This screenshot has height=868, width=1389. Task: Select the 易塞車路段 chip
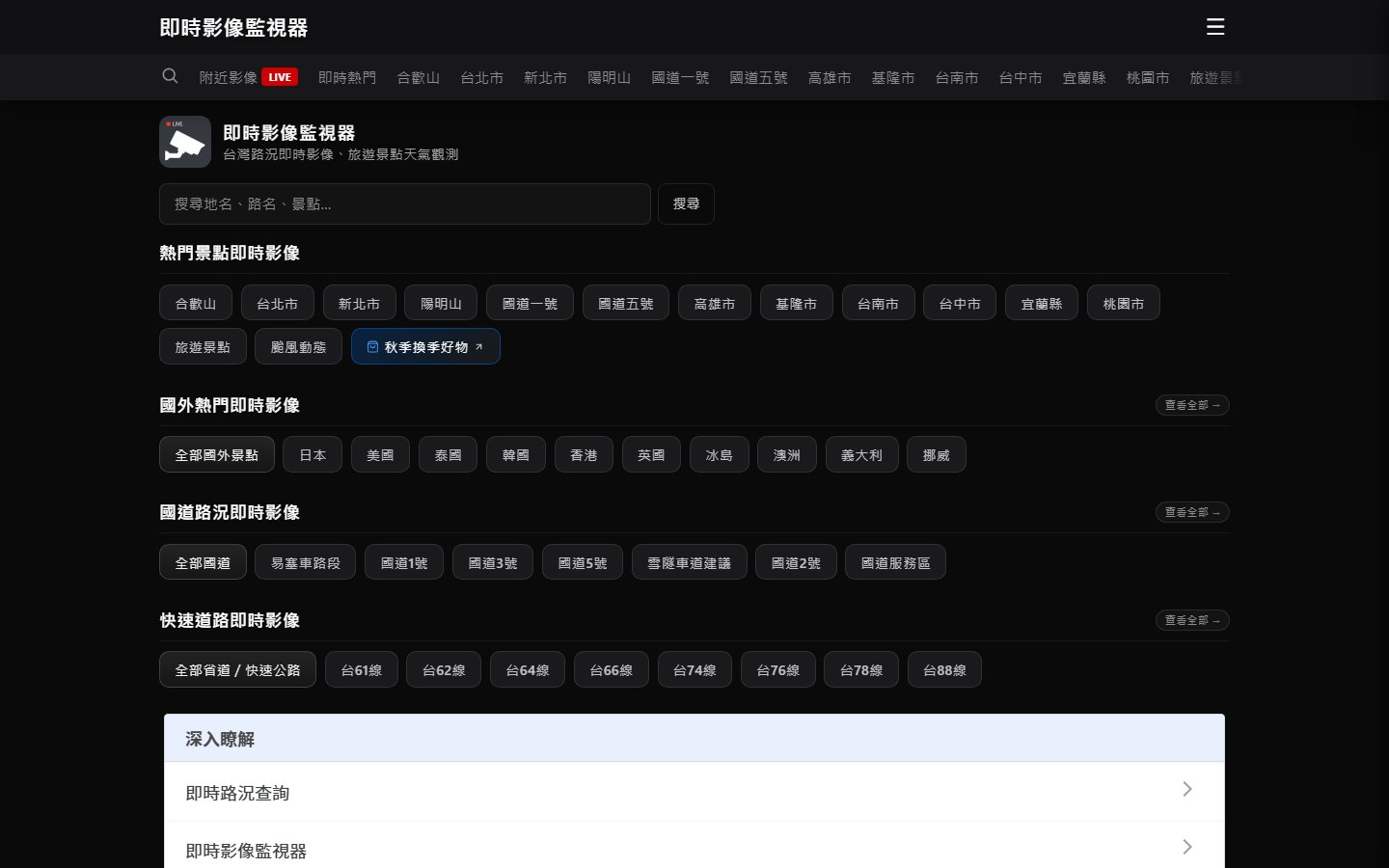click(306, 562)
